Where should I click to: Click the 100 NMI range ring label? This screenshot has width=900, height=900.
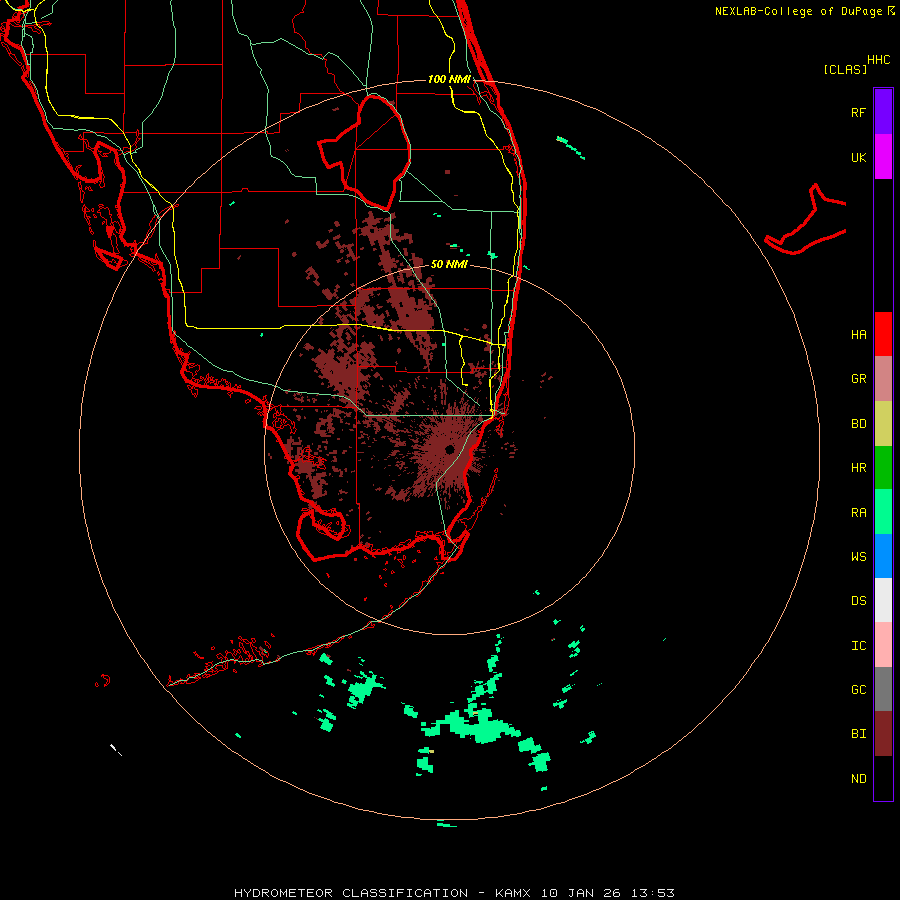tap(449, 79)
